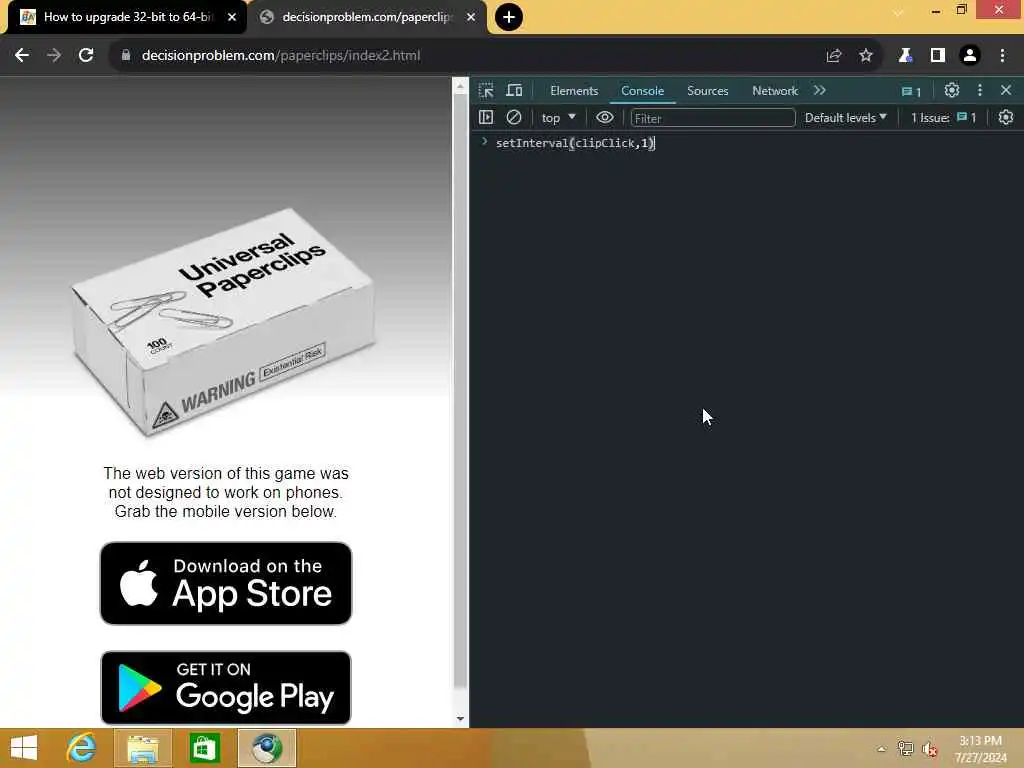Viewport: 1024px width, 768px height.
Task: Open the tab search dropdown chevron
Action: (x=899, y=12)
